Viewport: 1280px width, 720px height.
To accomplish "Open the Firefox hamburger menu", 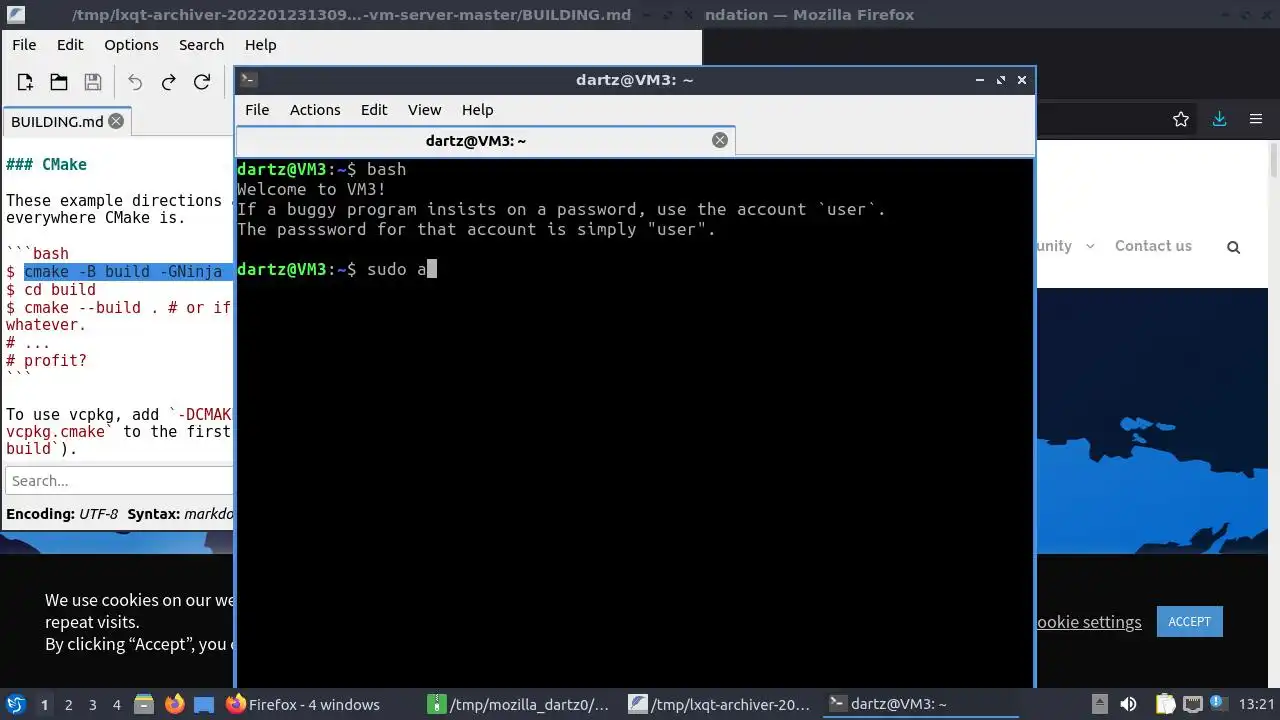I will click(x=1256, y=119).
